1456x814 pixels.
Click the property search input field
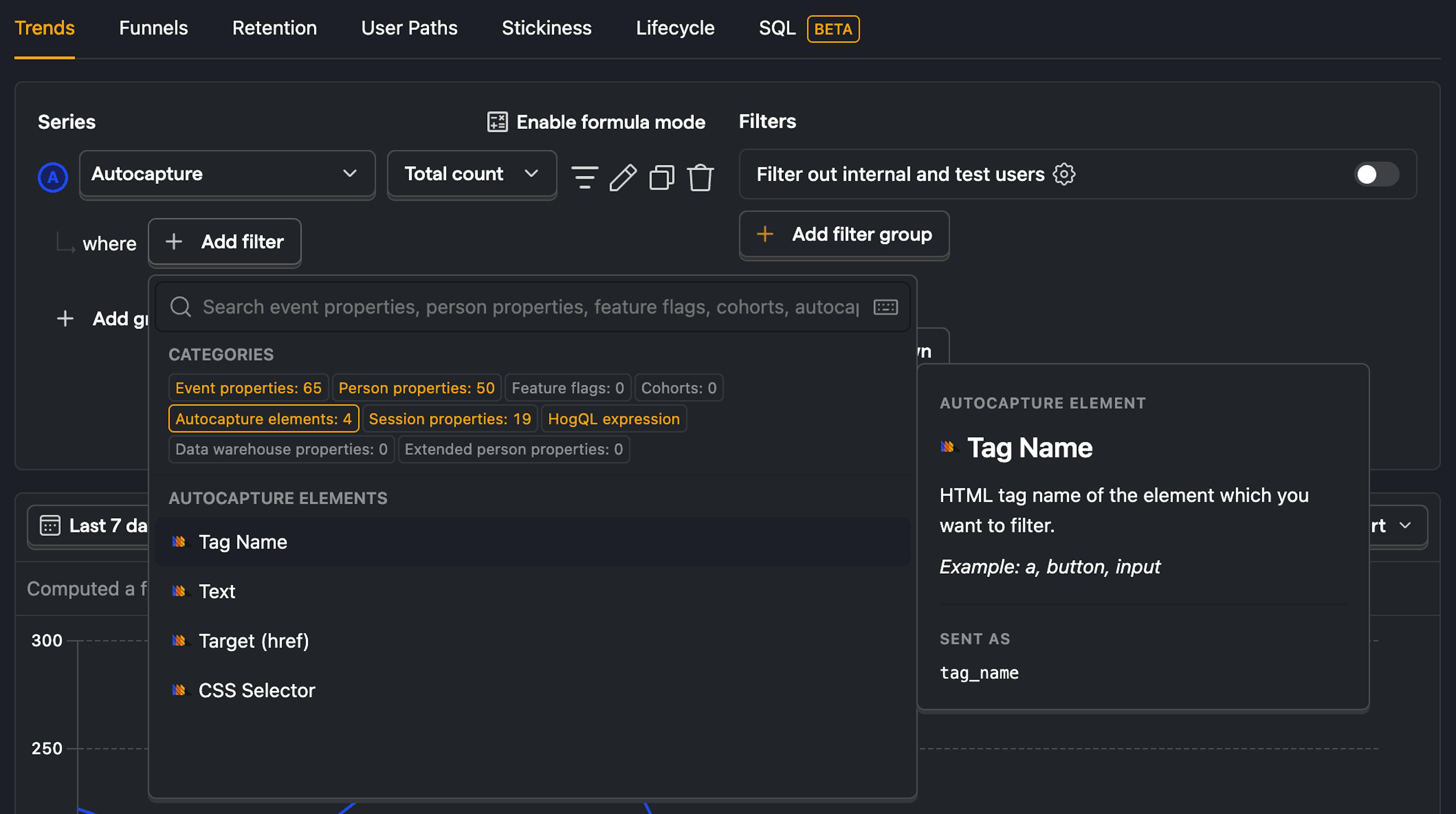pyautogui.click(x=532, y=307)
